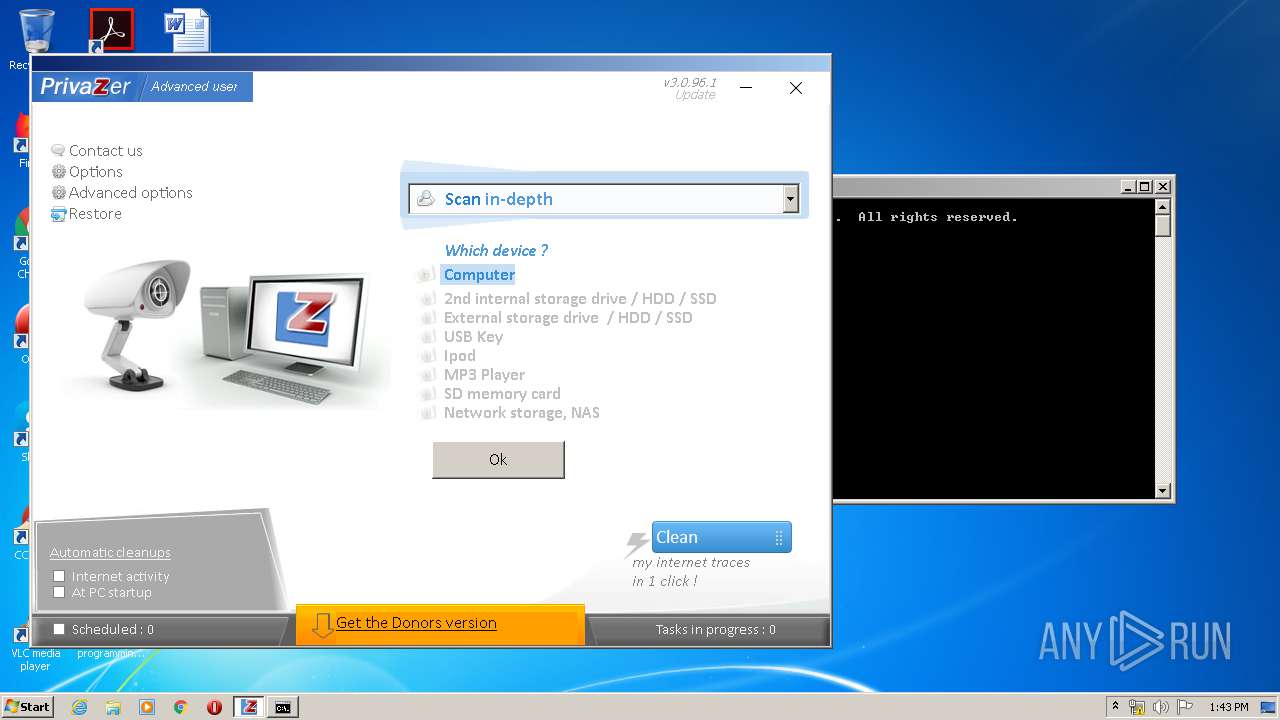The height and width of the screenshot is (720, 1280).
Task: Enable At PC startup cleanup
Action: tap(59, 592)
